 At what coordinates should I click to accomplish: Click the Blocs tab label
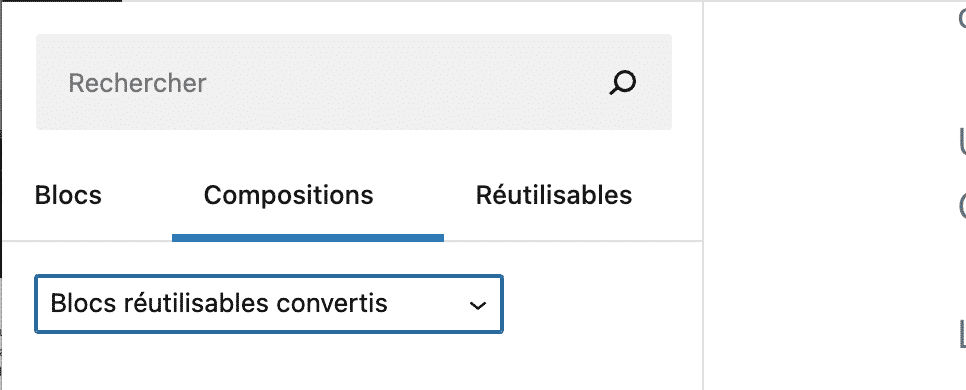68,195
